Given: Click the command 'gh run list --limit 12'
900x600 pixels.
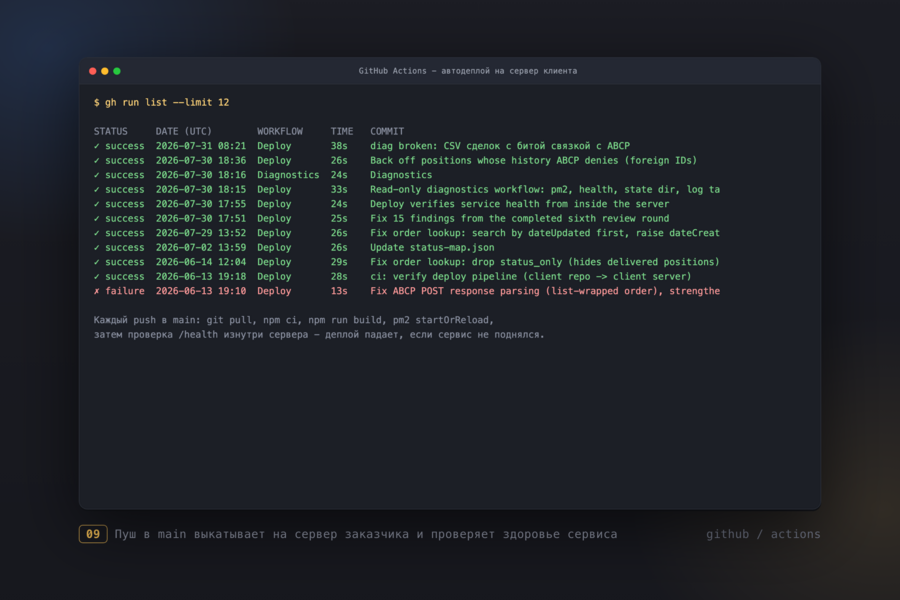Looking at the screenshot, I should (167, 102).
